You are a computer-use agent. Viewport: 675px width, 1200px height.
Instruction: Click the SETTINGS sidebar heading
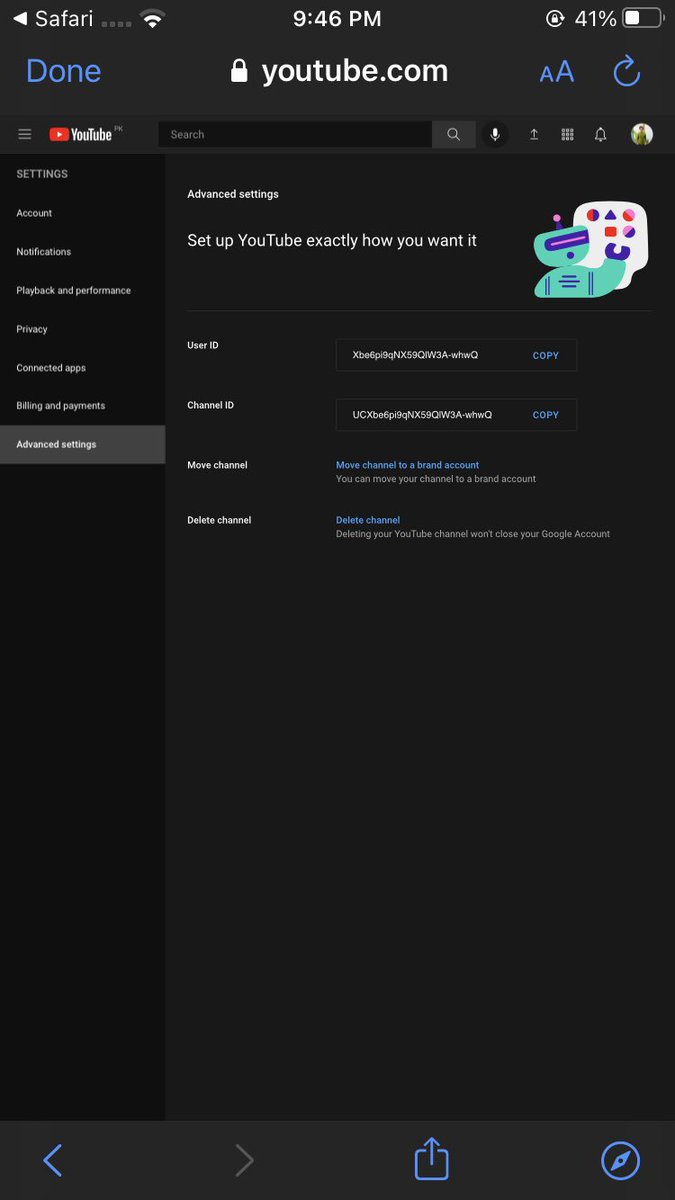click(x=42, y=174)
